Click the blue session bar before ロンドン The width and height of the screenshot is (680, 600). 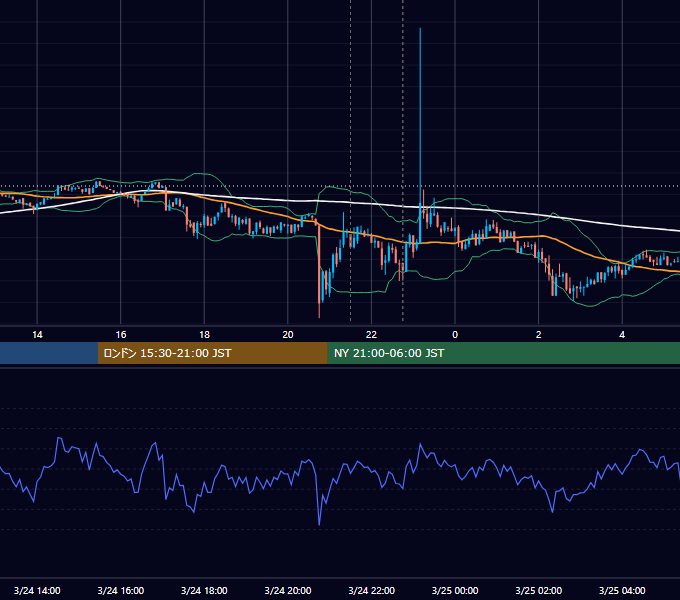click(49, 353)
